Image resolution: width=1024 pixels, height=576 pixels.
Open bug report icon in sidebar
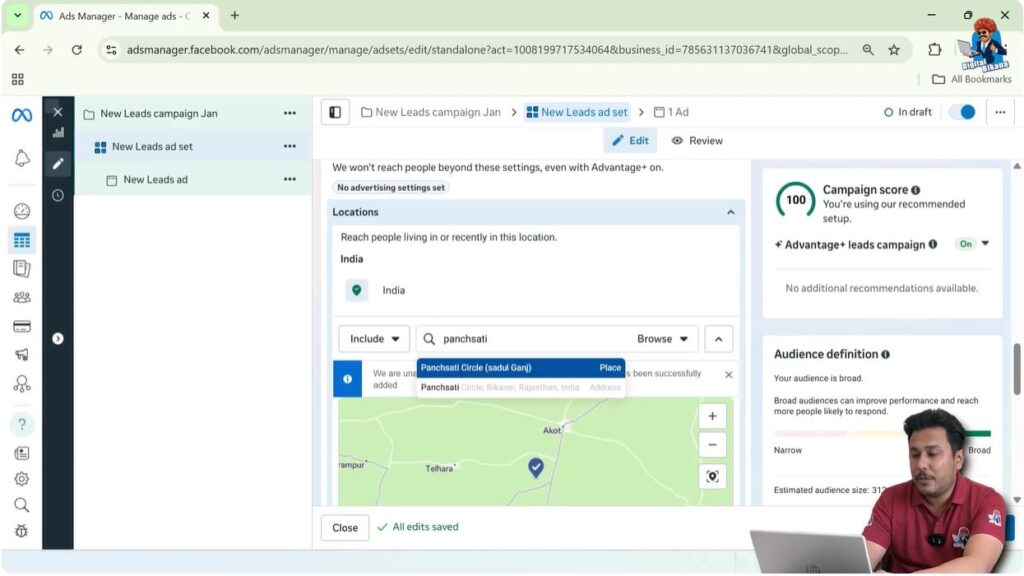(22, 531)
